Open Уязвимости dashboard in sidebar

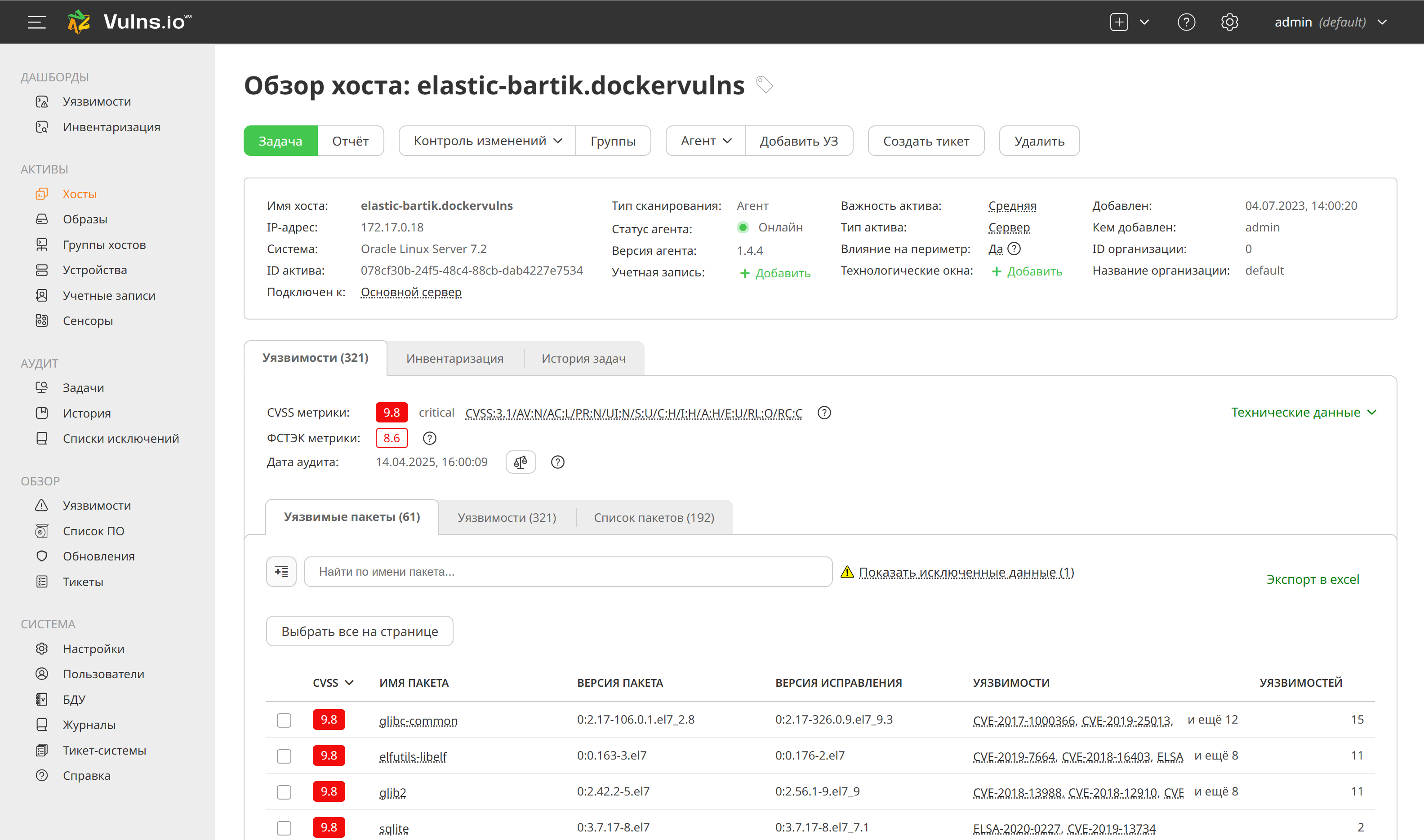click(x=97, y=101)
